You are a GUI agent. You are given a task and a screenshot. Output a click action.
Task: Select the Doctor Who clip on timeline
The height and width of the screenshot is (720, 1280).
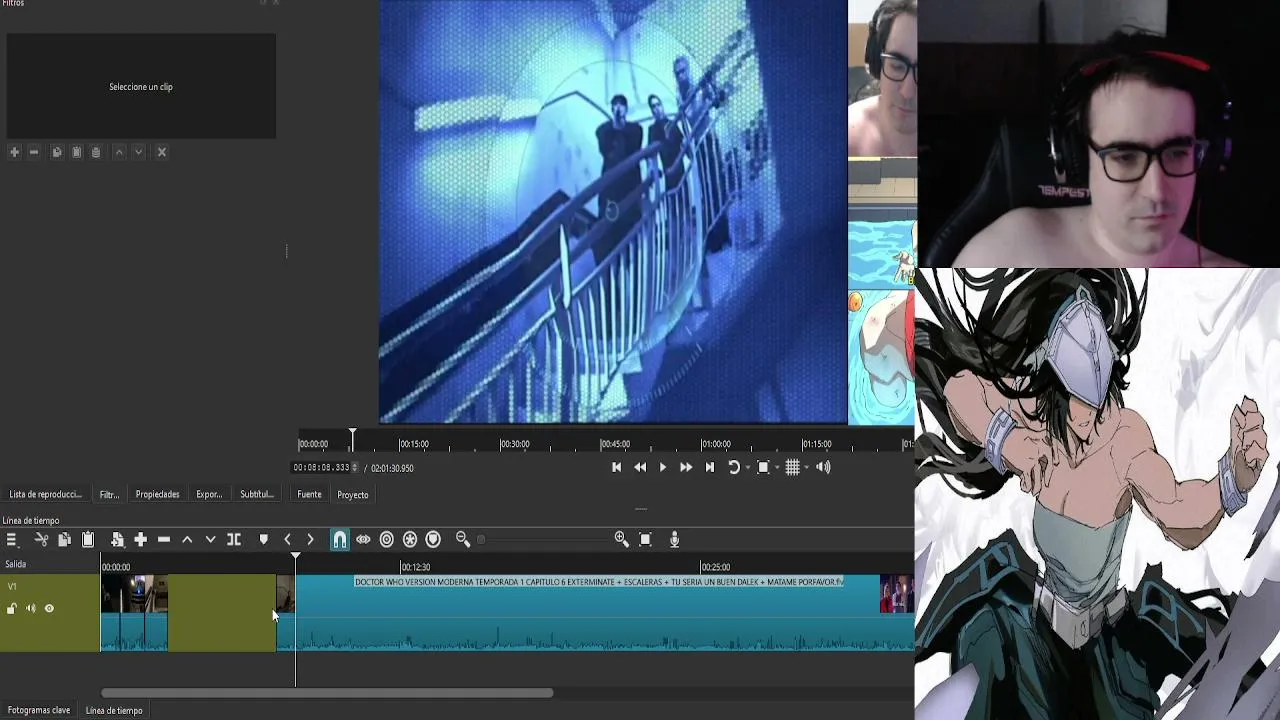[x=596, y=613]
